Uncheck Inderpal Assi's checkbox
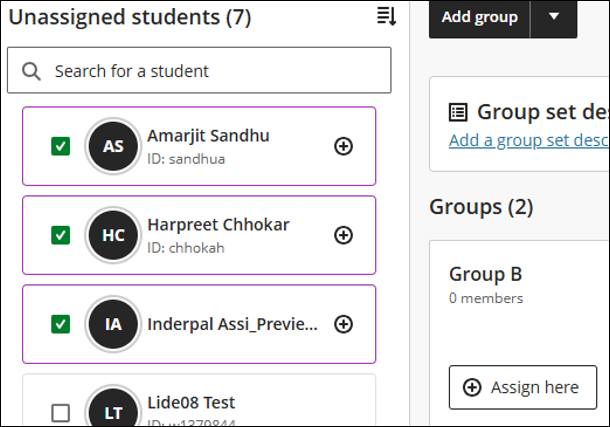This screenshot has height=427, width=610. pos(61,324)
